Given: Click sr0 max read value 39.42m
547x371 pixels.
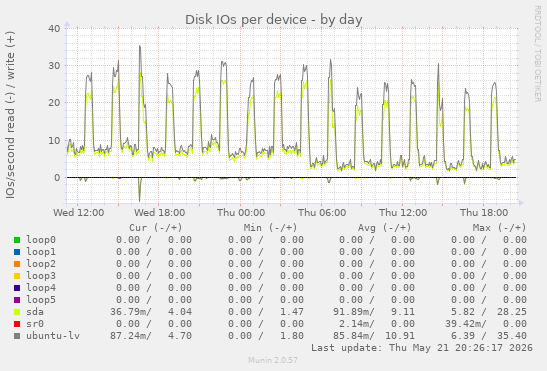Looking at the screenshot, I should [465, 324].
